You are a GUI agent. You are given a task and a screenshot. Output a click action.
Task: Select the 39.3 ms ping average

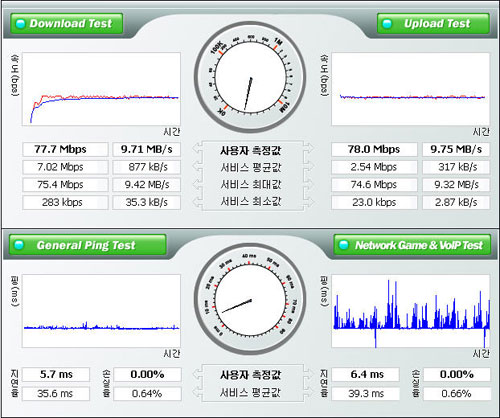(366, 394)
